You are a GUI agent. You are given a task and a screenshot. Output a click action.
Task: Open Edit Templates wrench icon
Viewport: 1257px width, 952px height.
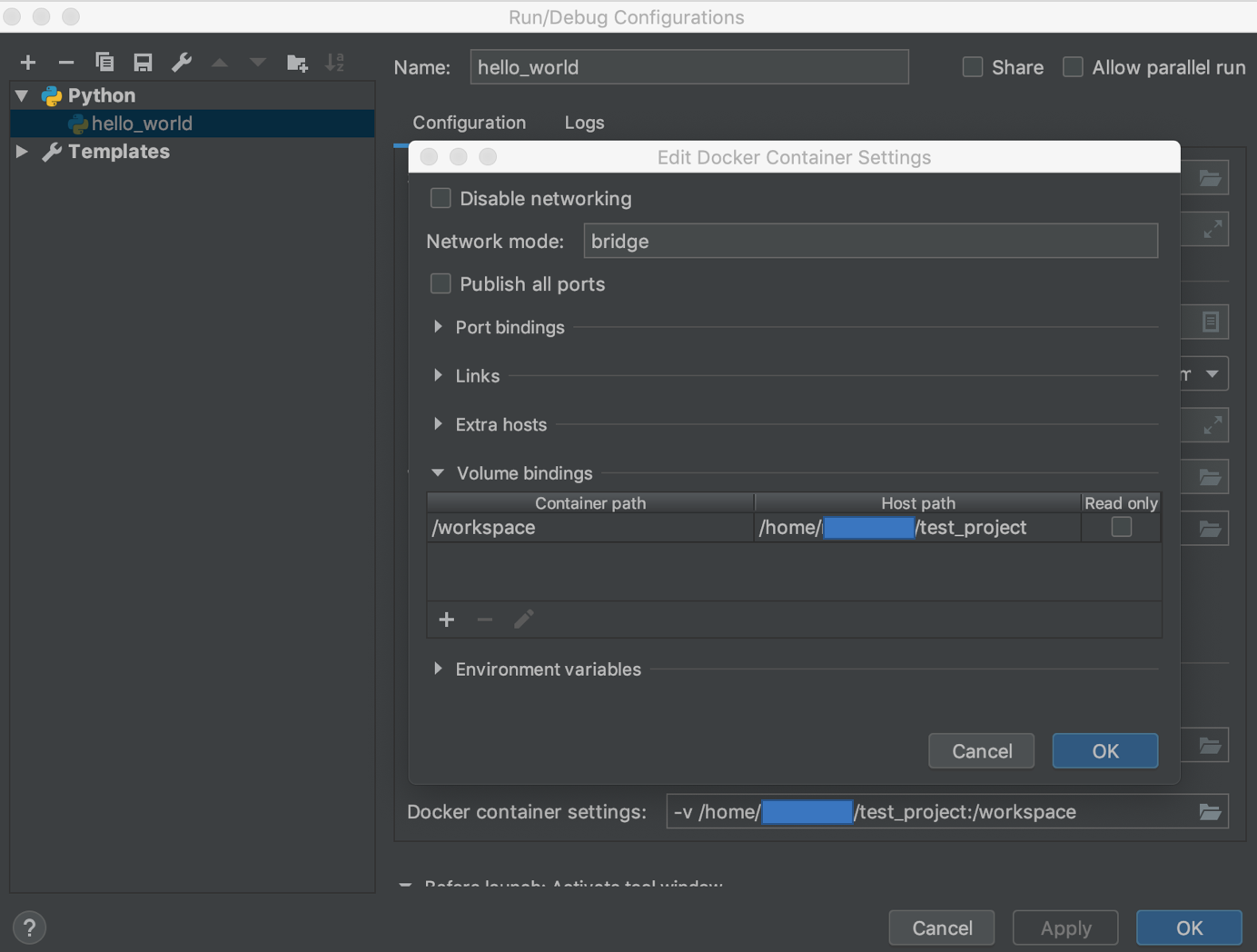182,63
